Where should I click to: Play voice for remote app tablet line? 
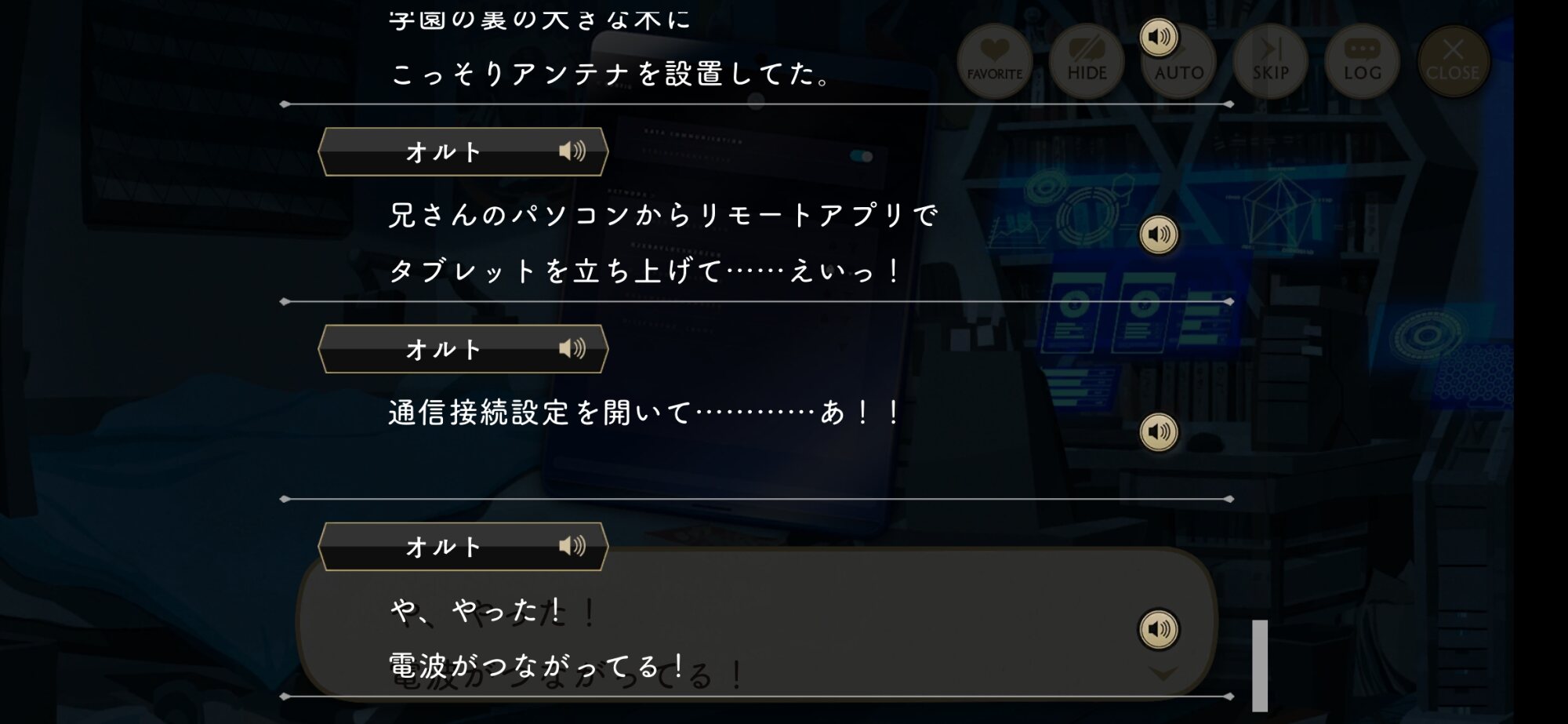point(1159,235)
